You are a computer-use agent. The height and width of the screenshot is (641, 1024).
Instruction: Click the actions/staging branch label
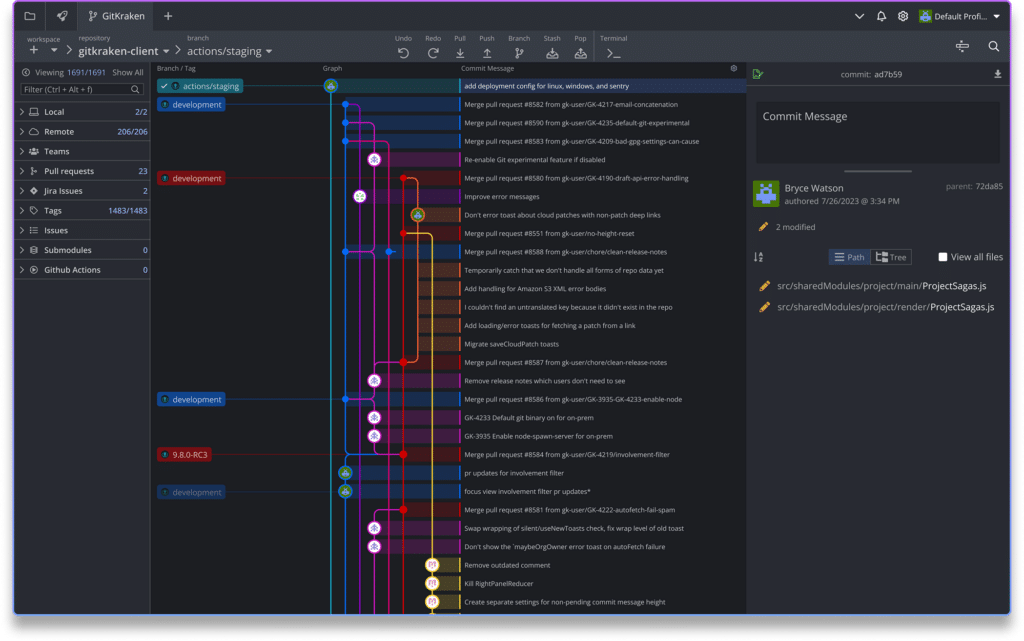(x=200, y=86)
